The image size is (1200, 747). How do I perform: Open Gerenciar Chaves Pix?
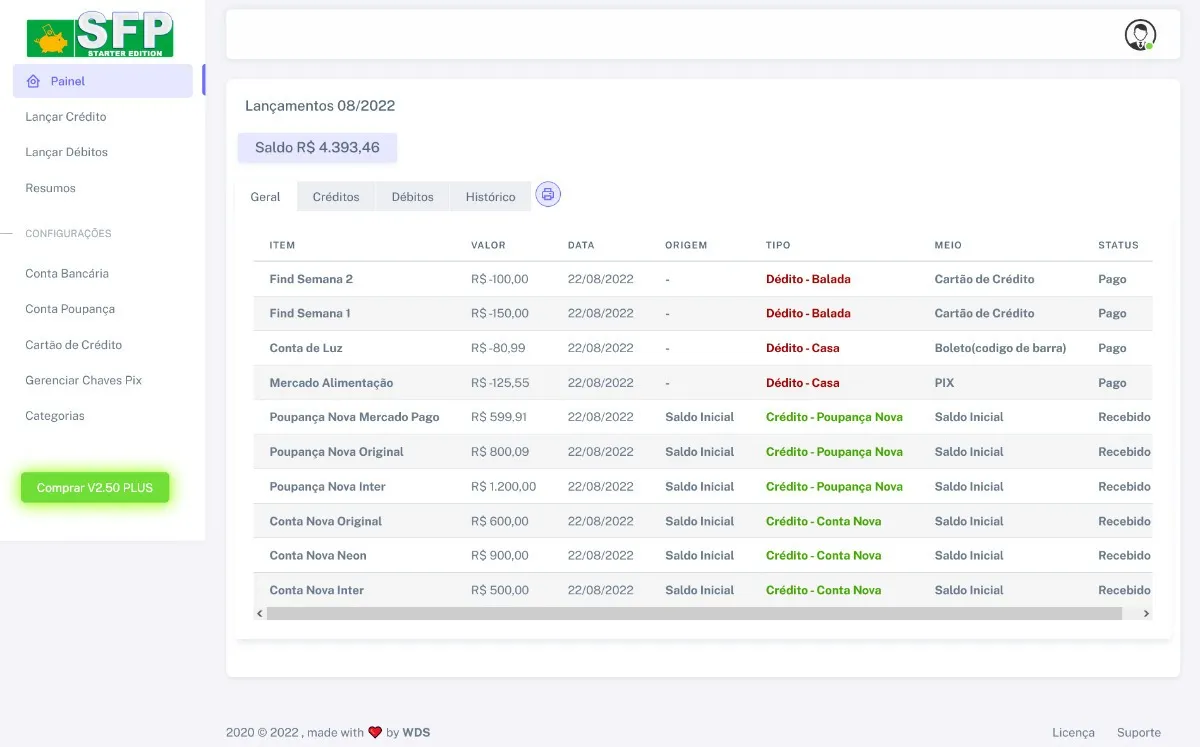(83, 380)
